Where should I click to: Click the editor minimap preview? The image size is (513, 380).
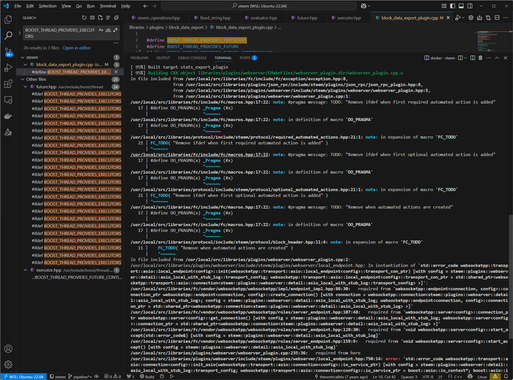click(493, 40)
